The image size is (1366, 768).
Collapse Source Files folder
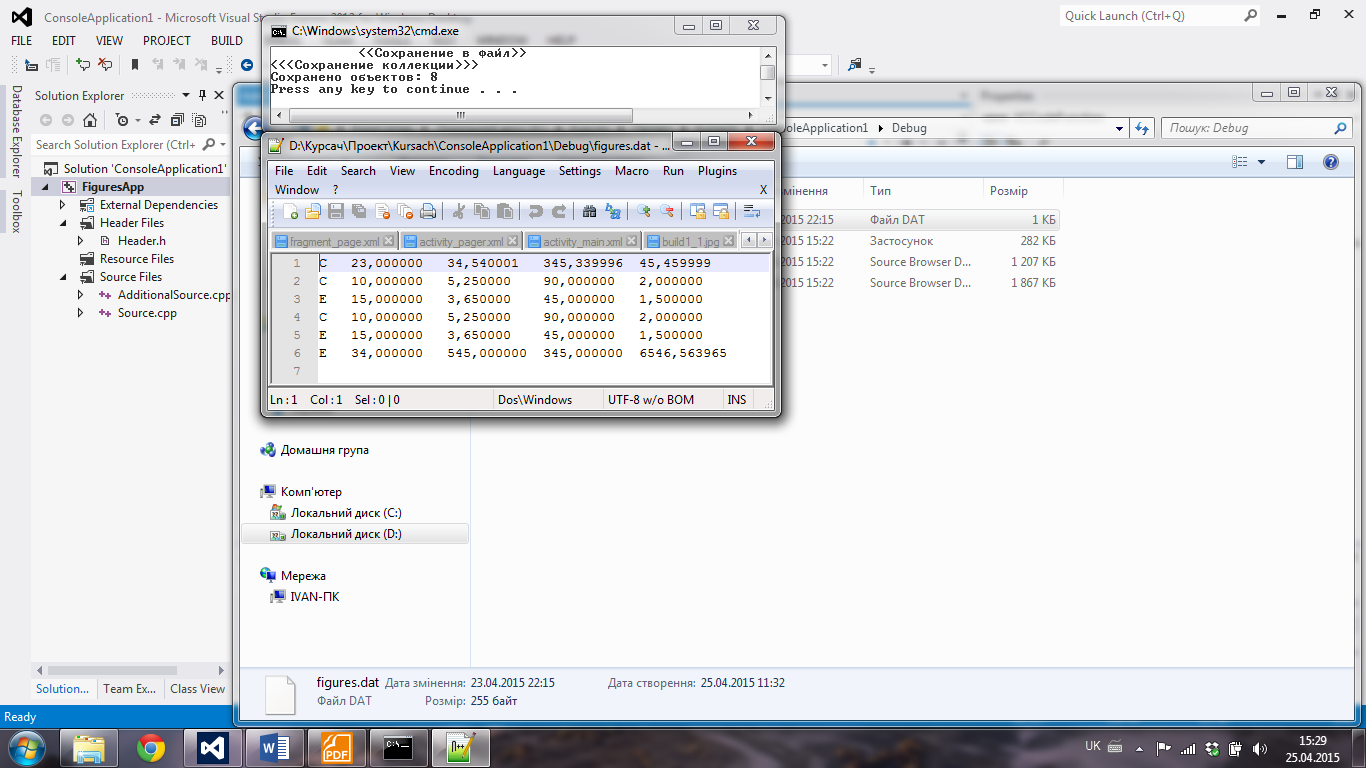tap(64, 277)
